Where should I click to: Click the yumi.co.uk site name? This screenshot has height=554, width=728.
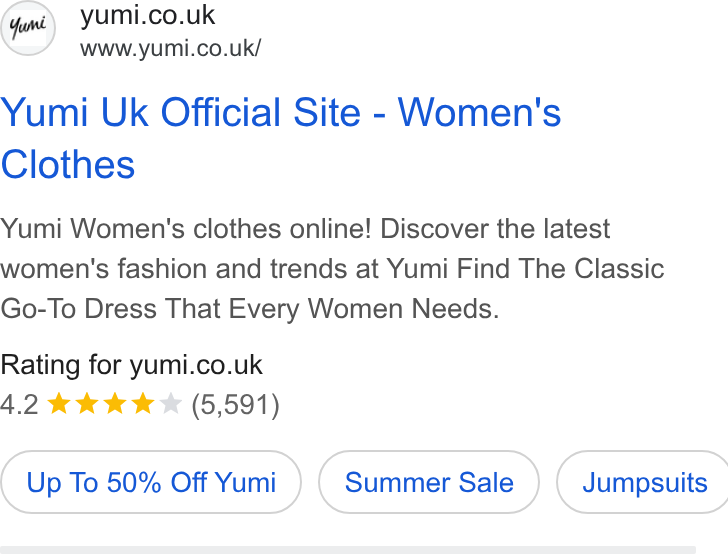click(x=147, y=15)
